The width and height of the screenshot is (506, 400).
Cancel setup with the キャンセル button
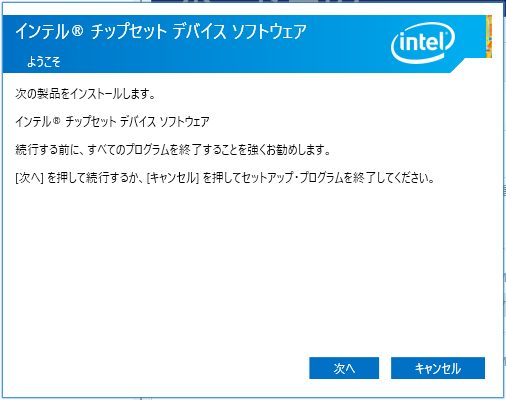438,368
